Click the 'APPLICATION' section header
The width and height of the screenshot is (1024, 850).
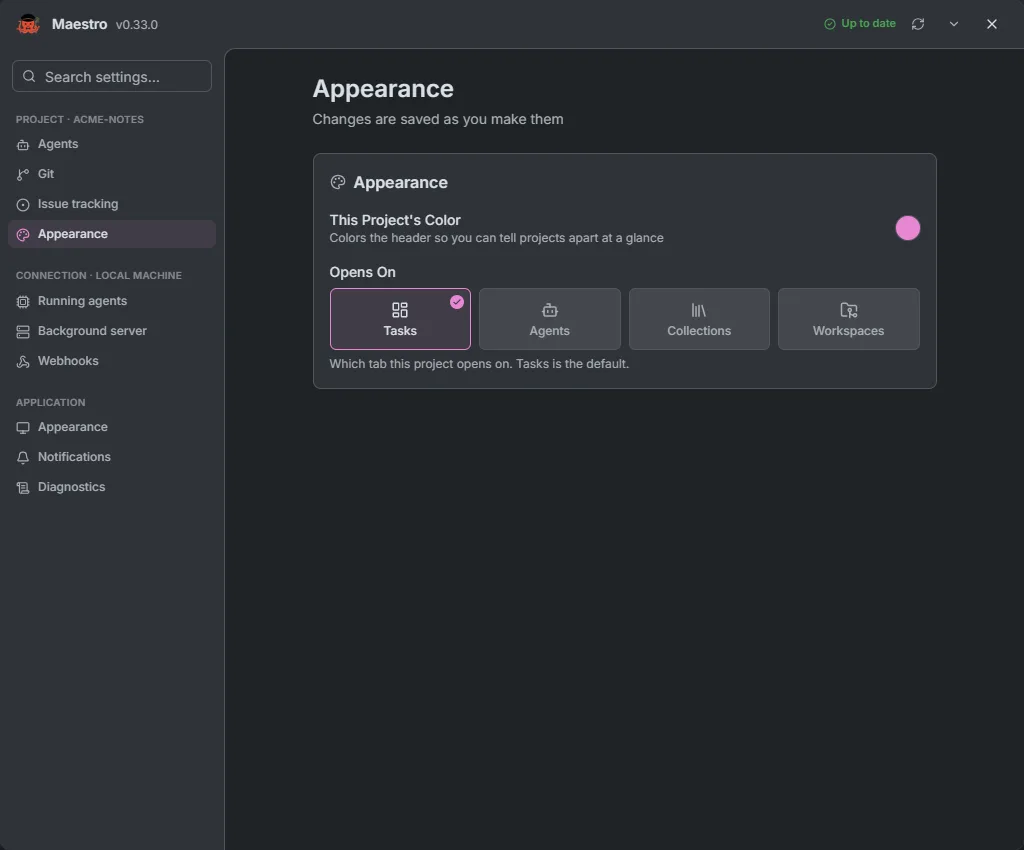(x=50, y=403)
